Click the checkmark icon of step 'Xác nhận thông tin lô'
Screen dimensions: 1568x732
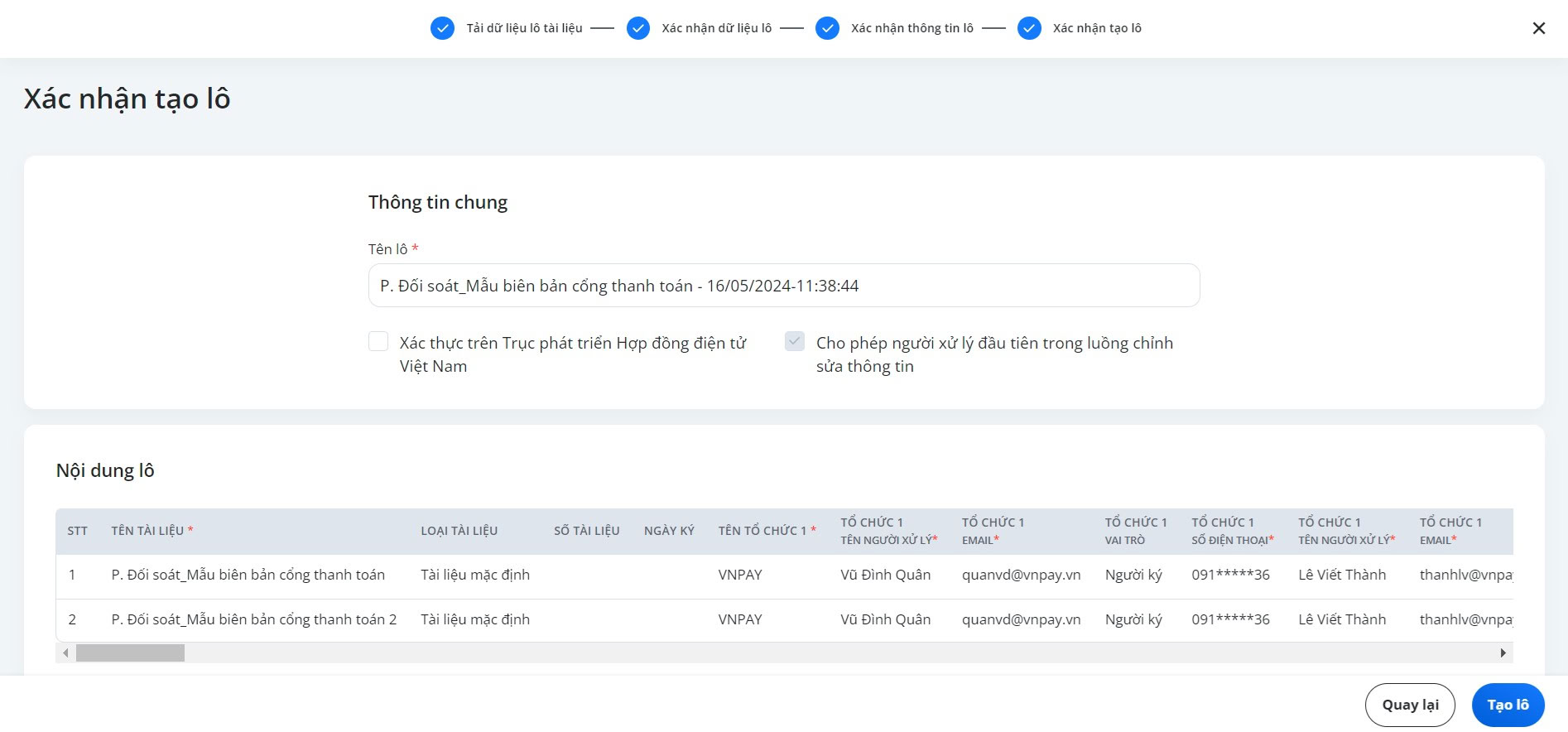click(x=828, y=28)
